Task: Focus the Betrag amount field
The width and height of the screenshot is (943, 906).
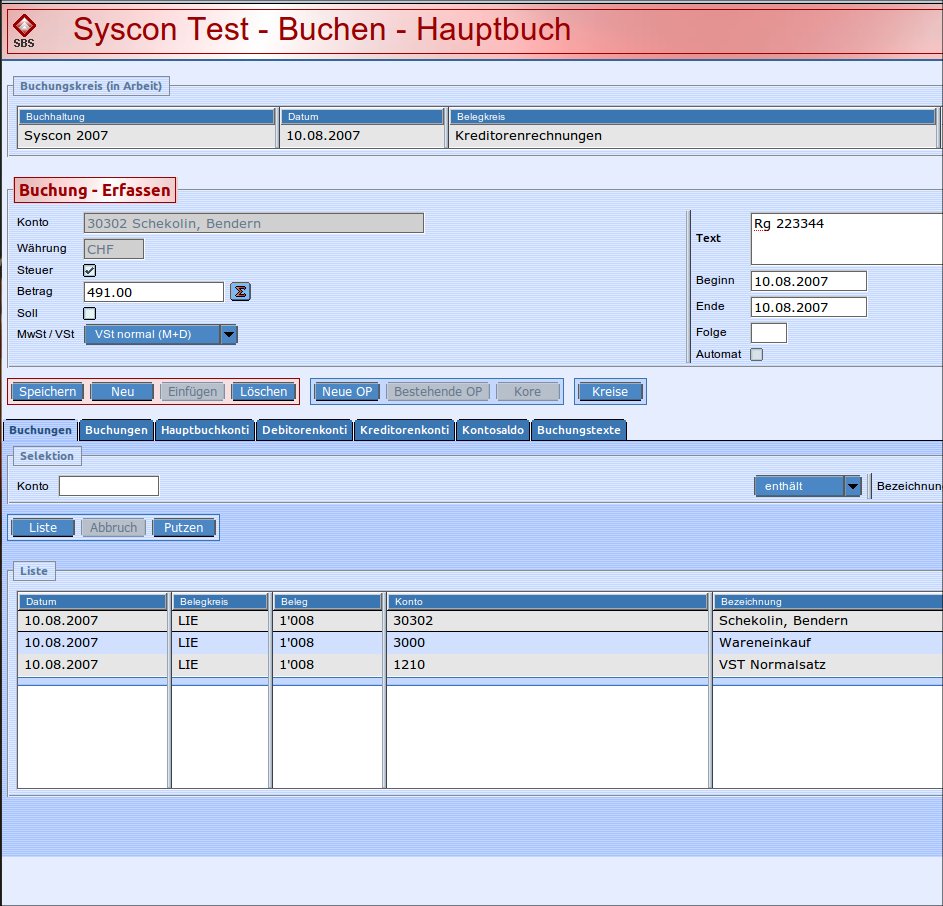Action: [x=153, y=292]
